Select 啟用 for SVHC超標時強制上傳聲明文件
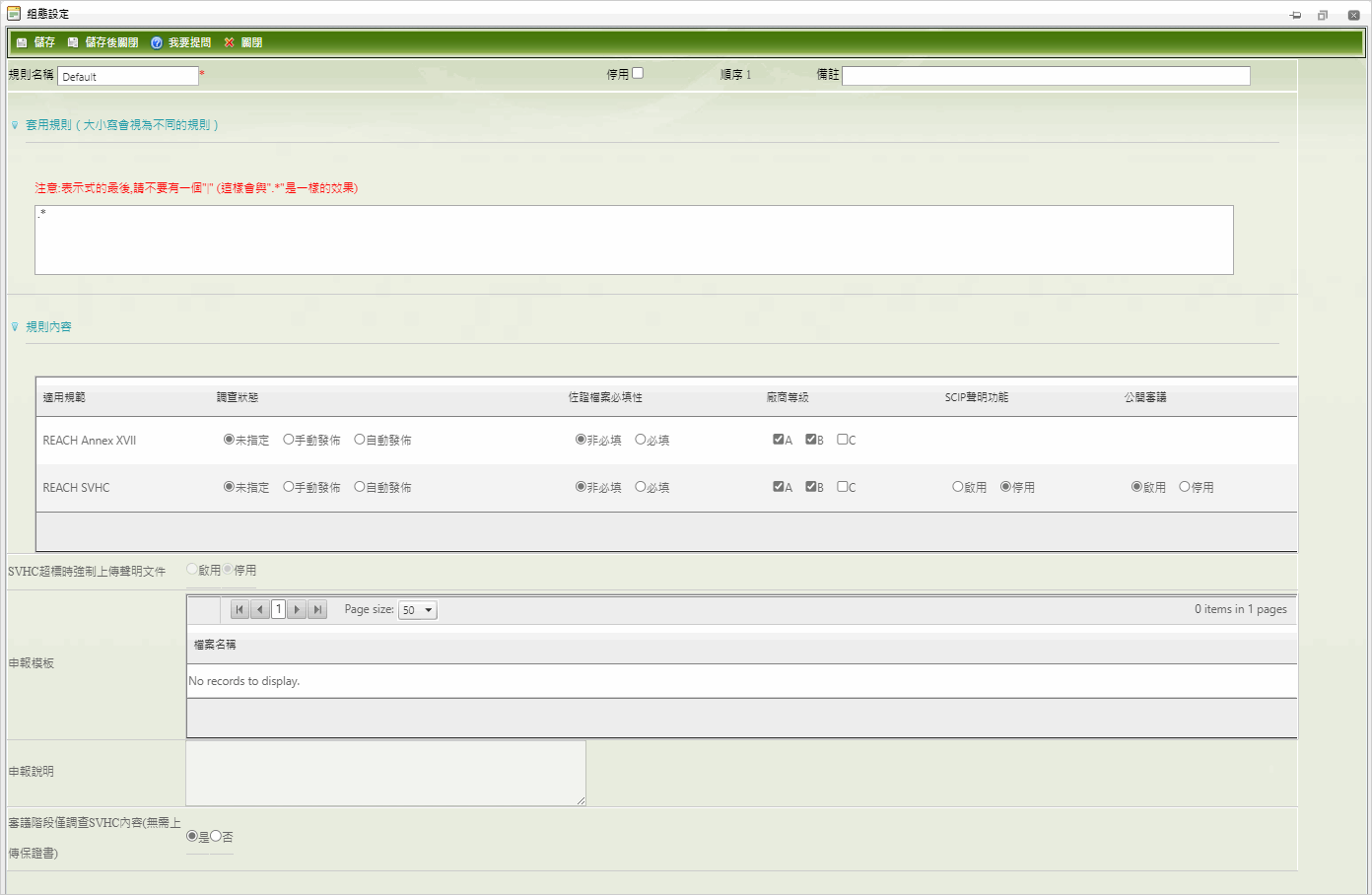The width and height of the screenshot is (1372, 895). tap(192, 570)
